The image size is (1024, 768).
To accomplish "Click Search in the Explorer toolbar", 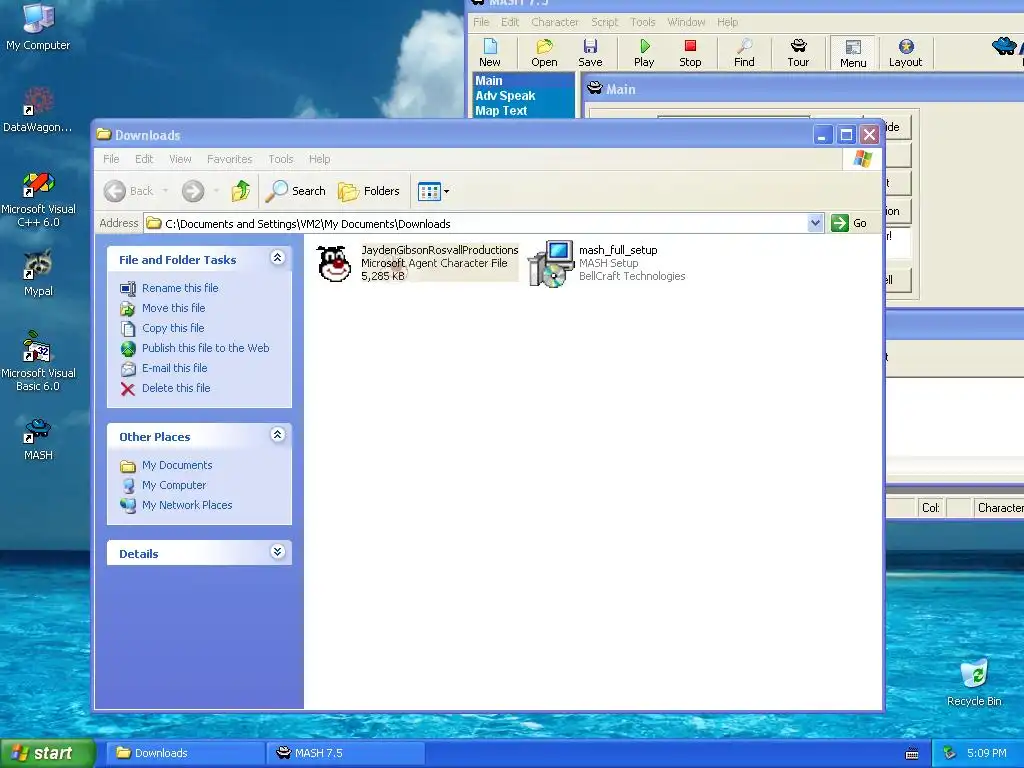I will (296, 191).
